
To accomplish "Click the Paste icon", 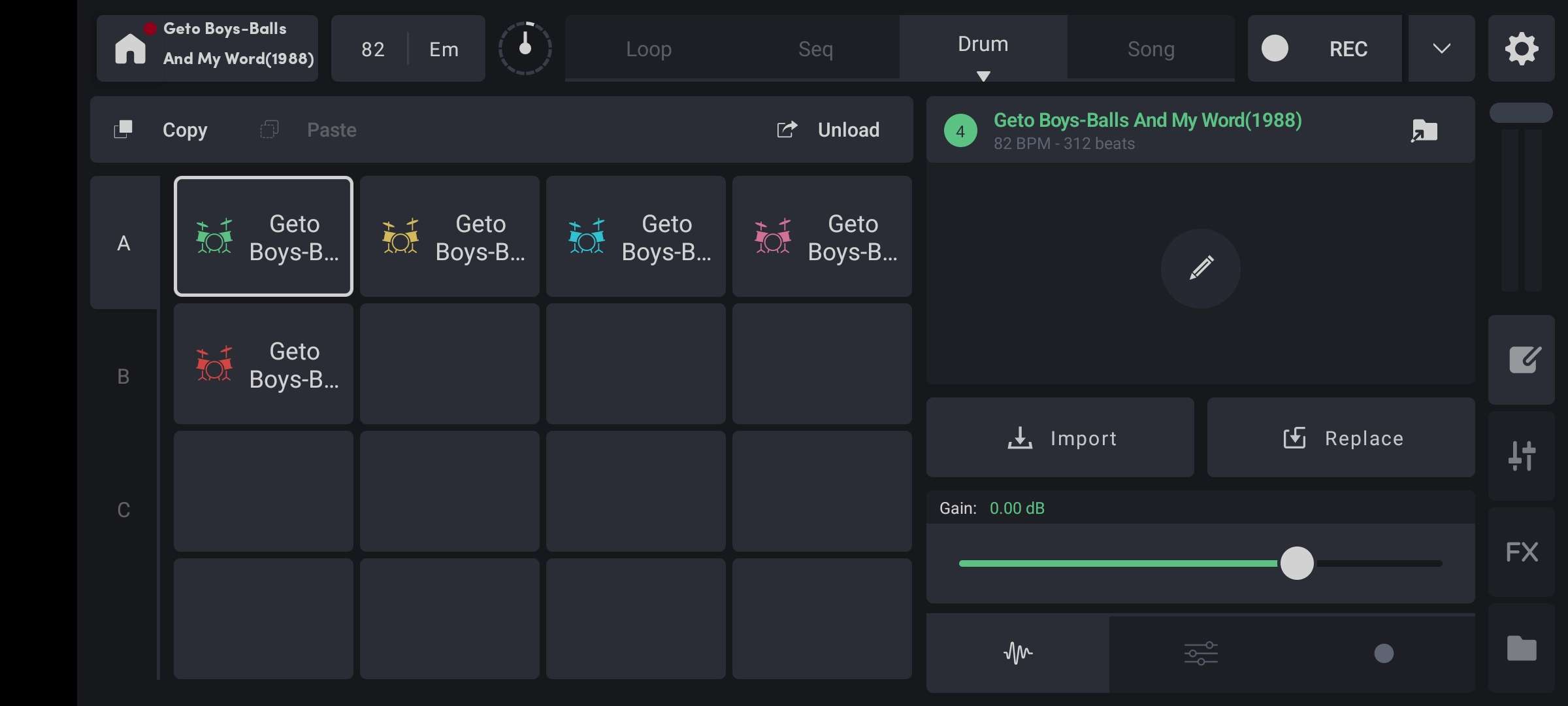I will click(x=269, y=129).
